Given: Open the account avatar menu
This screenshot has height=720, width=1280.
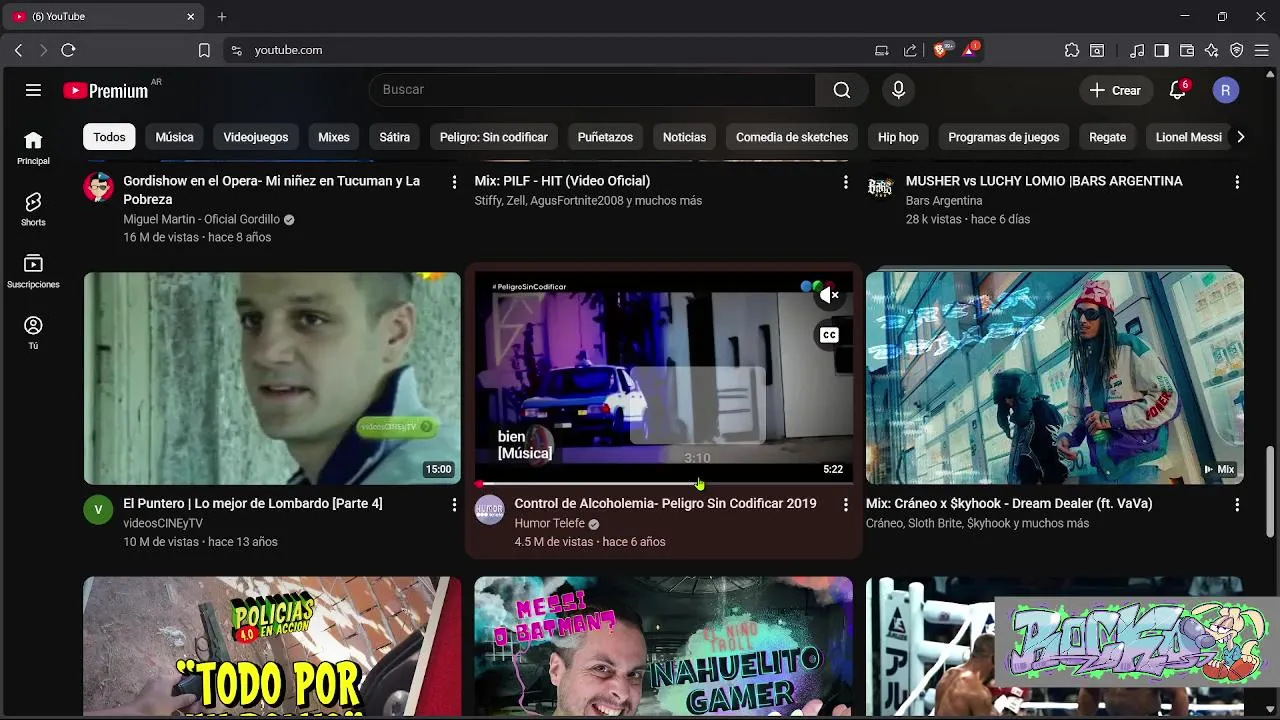Looking at the screenshot, I should (x=1226, y=90).
